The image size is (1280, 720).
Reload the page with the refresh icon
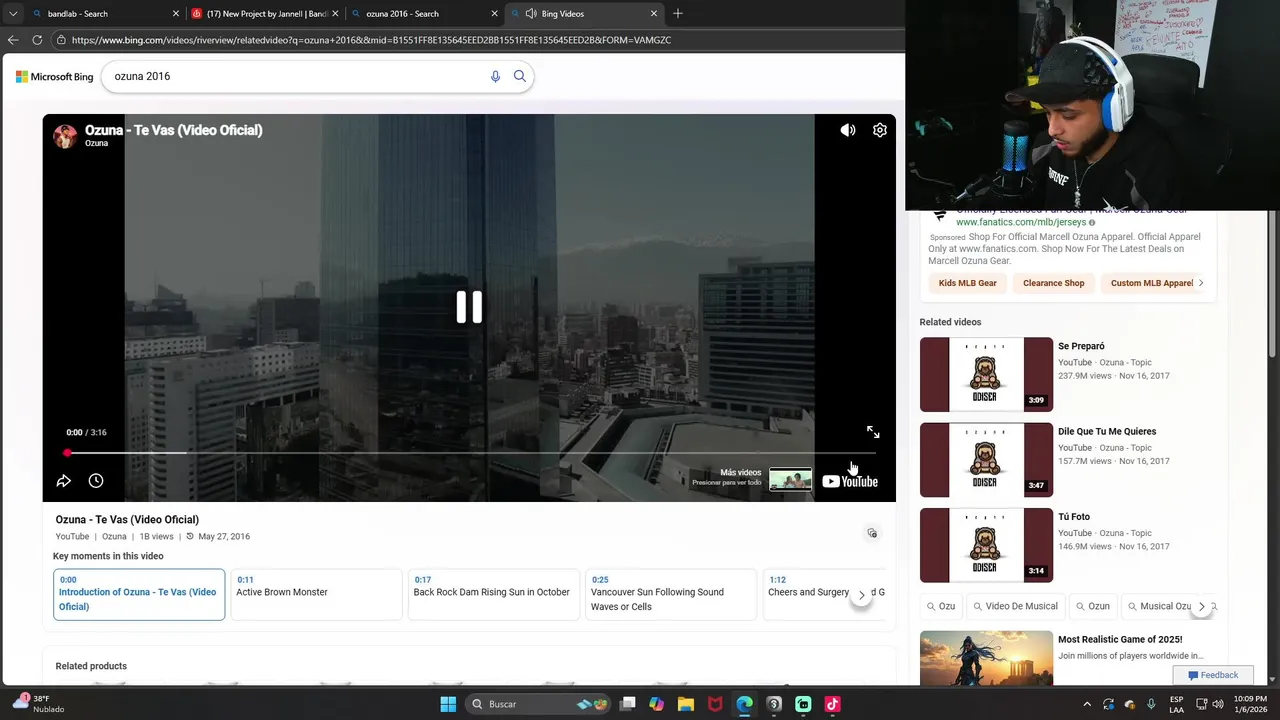point(37,40)
